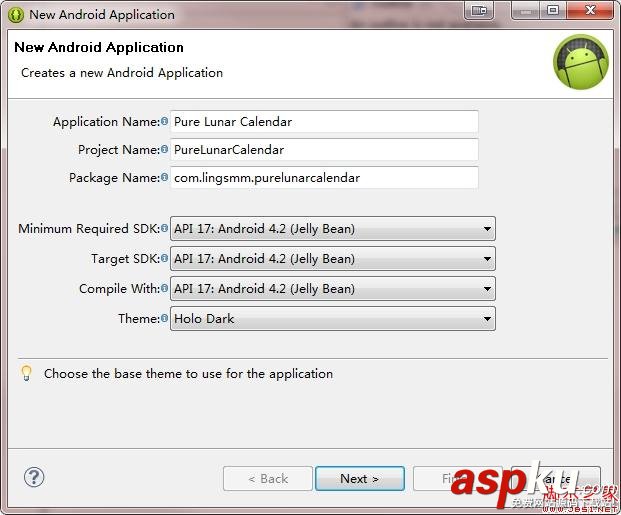Maximize the New Android Application window
The height and width of the screenshot is (515, 621).
point(553,10)
